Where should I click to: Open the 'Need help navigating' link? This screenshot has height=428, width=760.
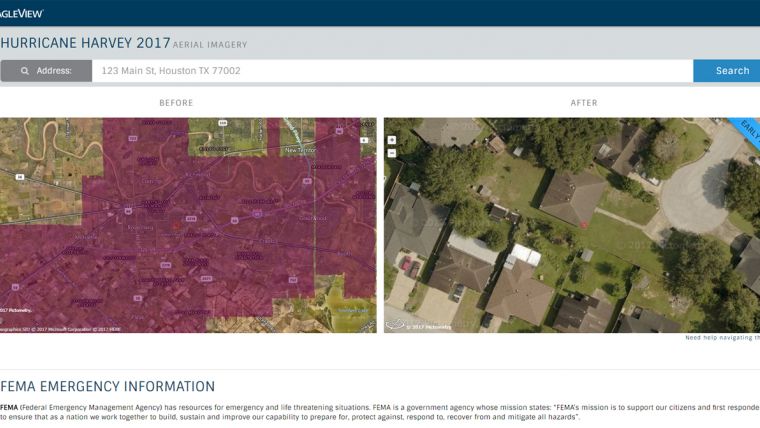[722, 337]
